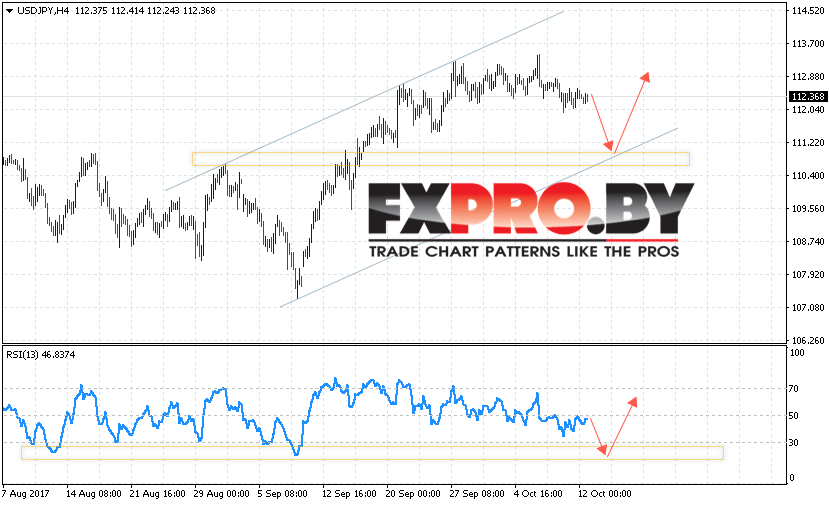Click the 4 Oct 16:00 date label
This screenshot has height=505, width=829.
point(538,494)
